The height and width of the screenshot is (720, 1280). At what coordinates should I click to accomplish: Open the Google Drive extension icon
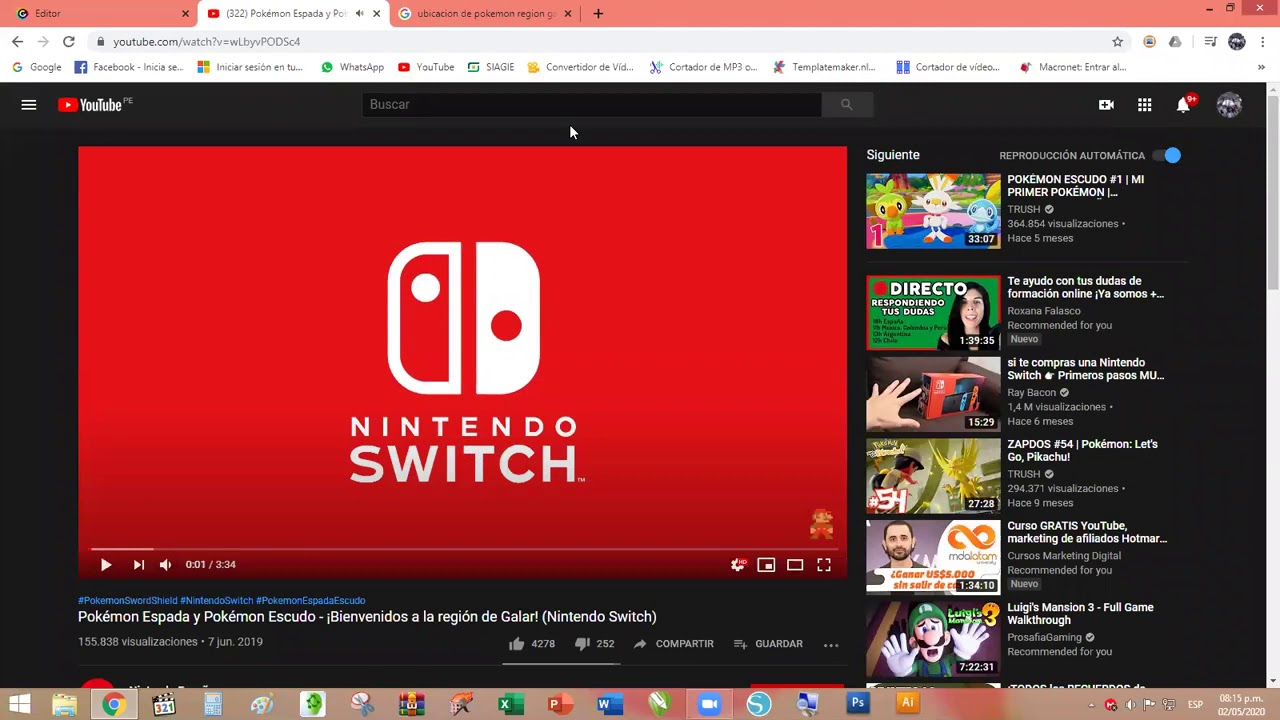pos(1175,42)
